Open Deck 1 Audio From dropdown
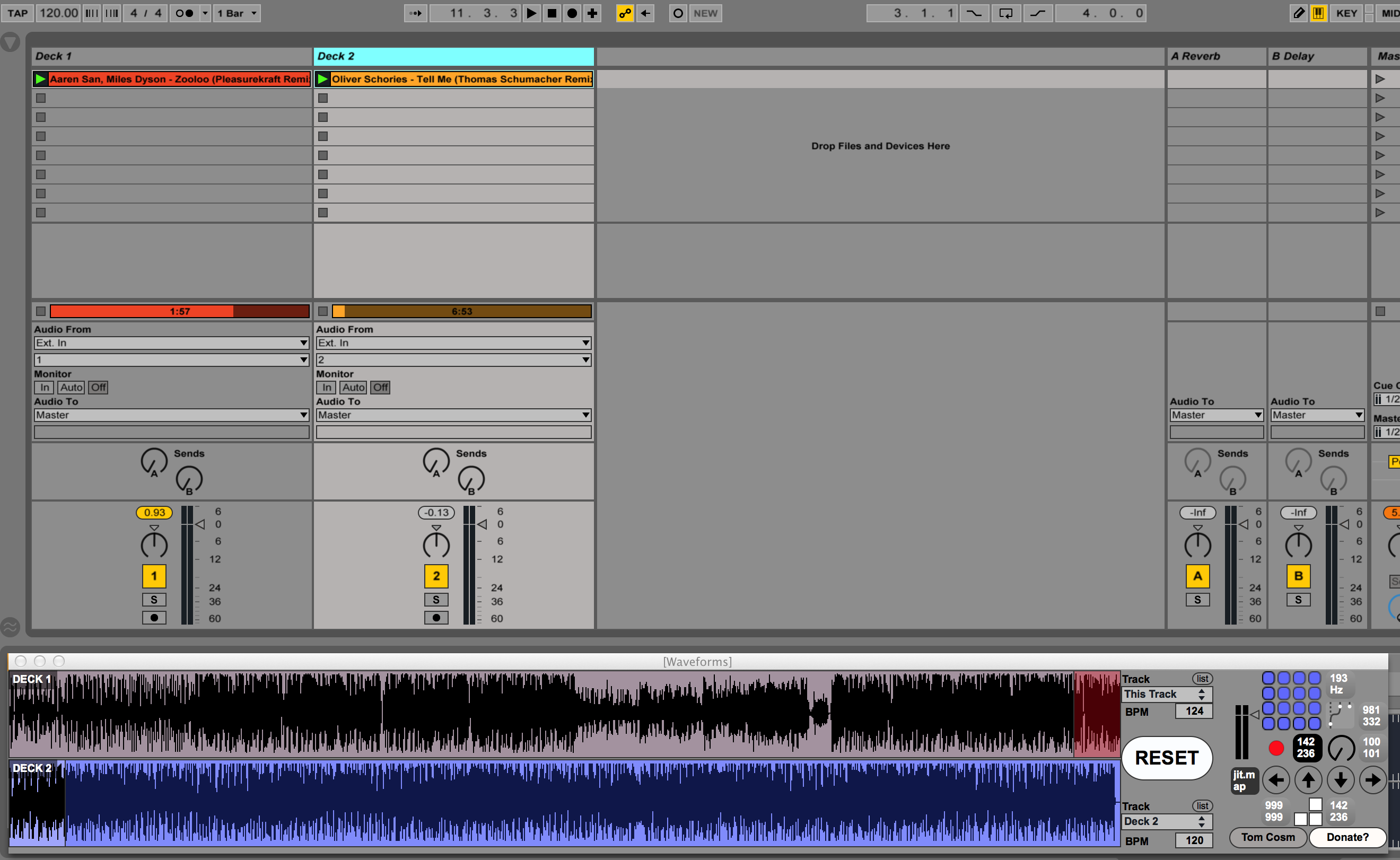The height and width of the screenshot is (860, 1400). click(x=171, y=343)
